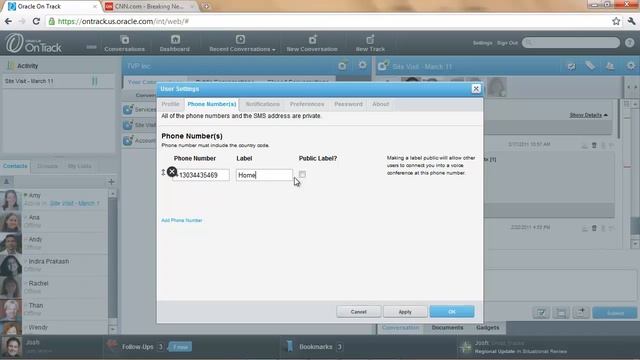Screen dimensions: 640x360
Task: Open the Dashboard icon
Action: pyautogui.click(x=175, y=44)
